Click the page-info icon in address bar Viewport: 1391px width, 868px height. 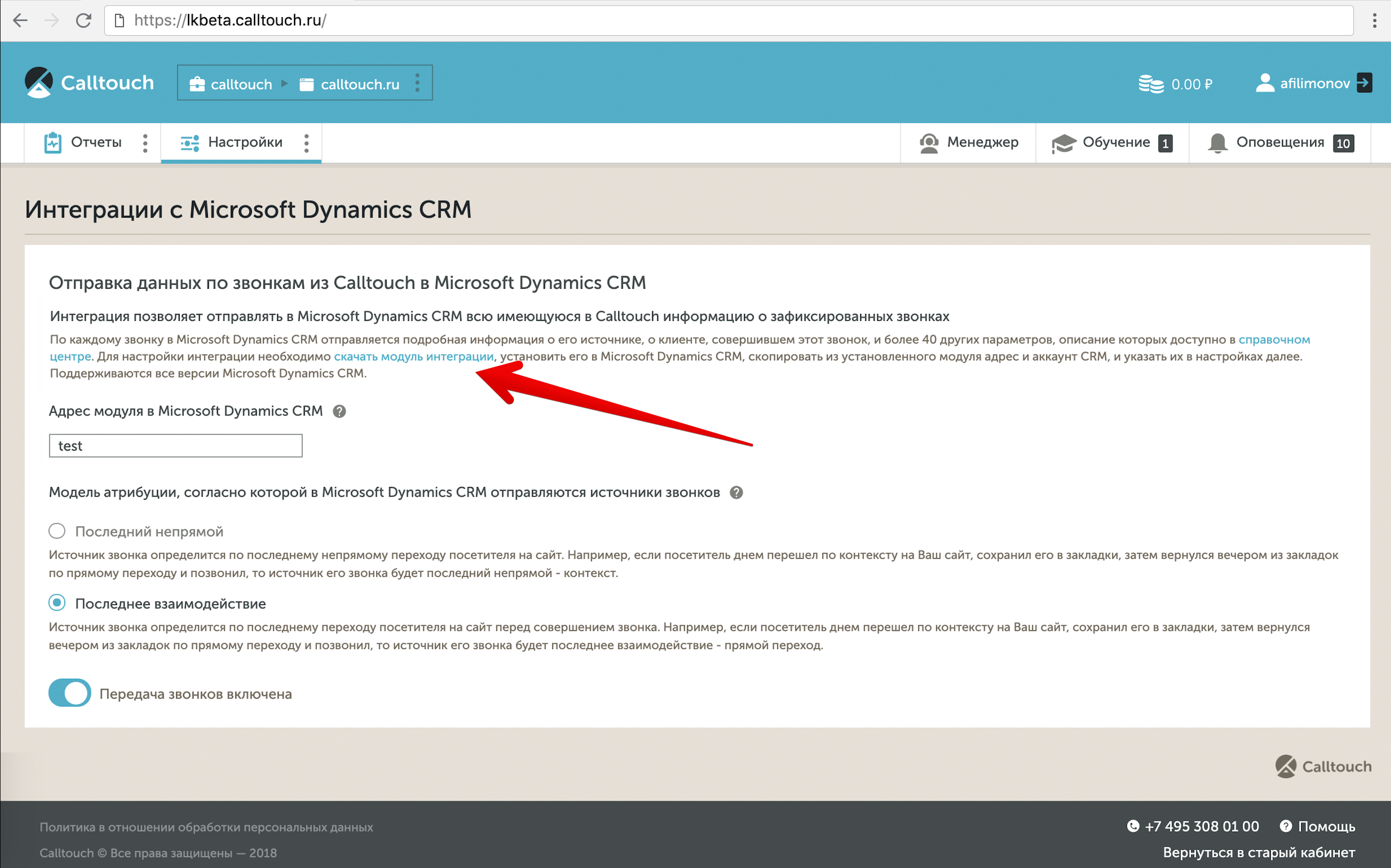[120, 21]
